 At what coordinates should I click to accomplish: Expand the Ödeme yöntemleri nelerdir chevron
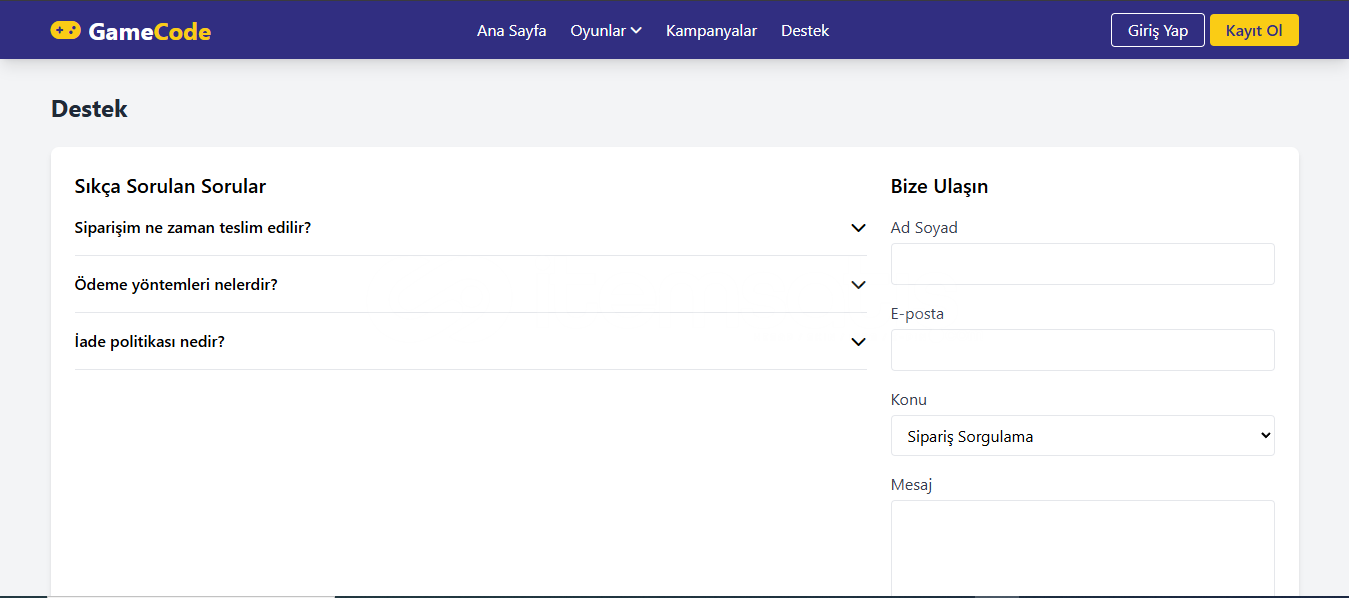pos(858,285)
